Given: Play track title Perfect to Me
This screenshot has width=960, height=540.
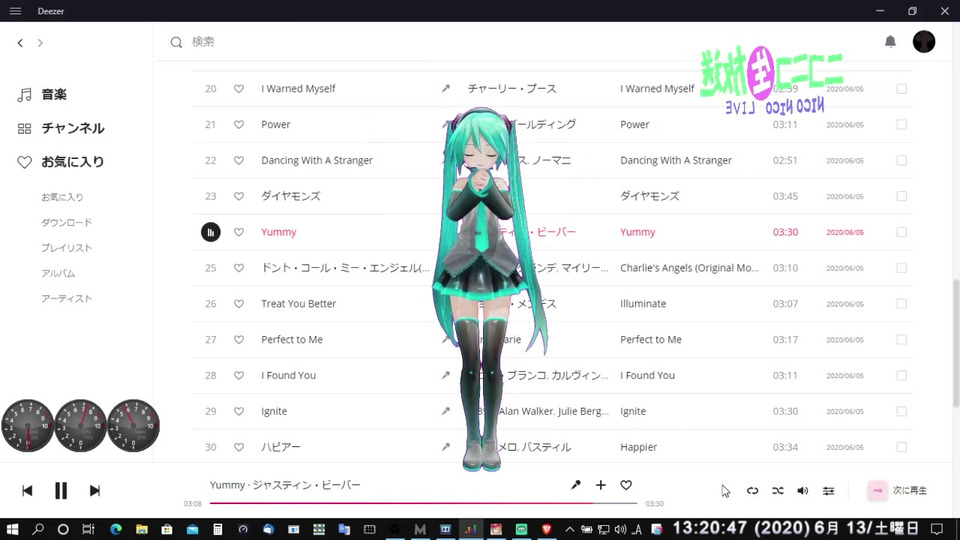Looking at the screenshot, I should coord(291,340).
